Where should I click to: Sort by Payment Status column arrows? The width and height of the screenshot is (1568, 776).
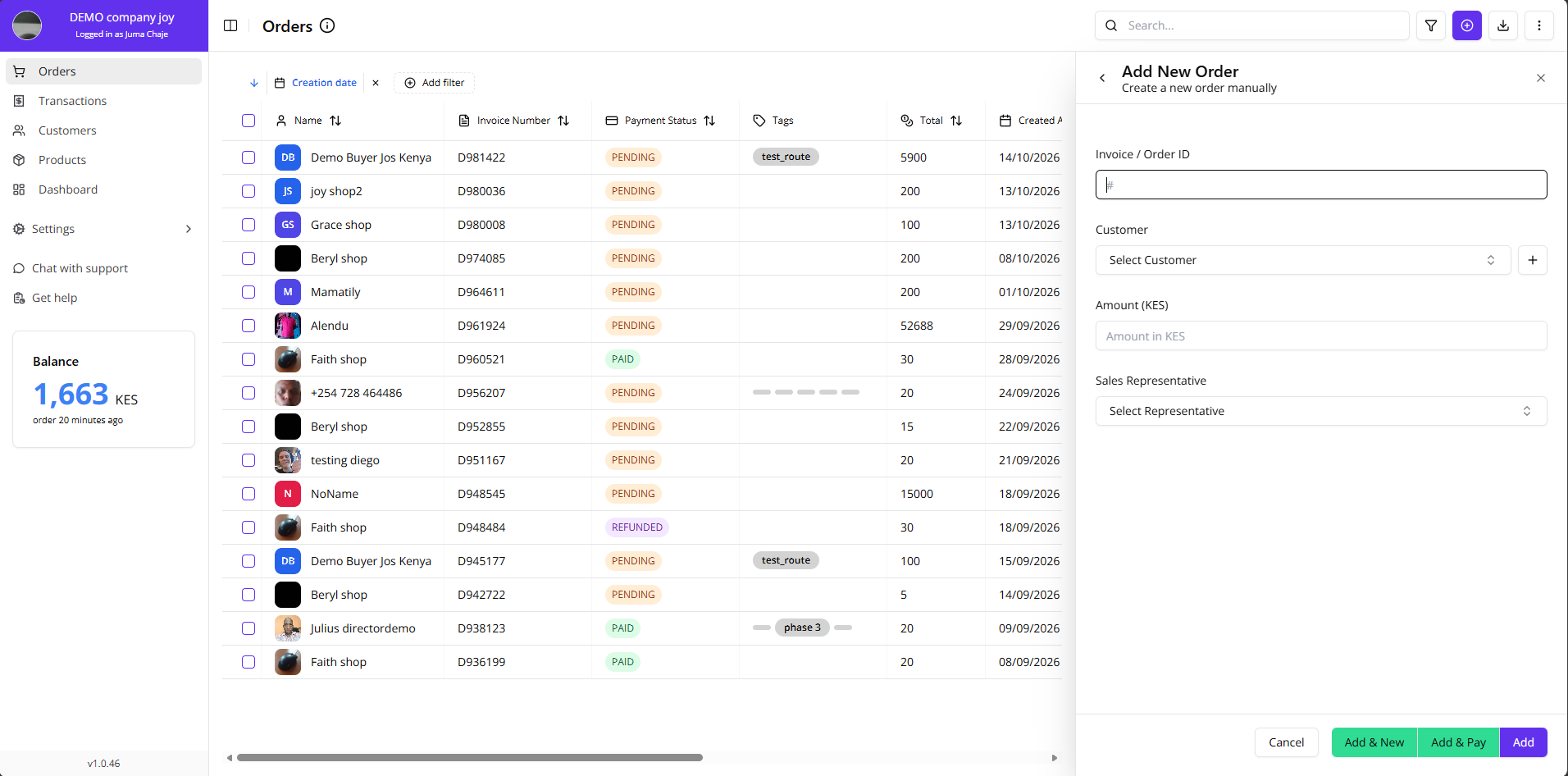click(x=709, y=121)
